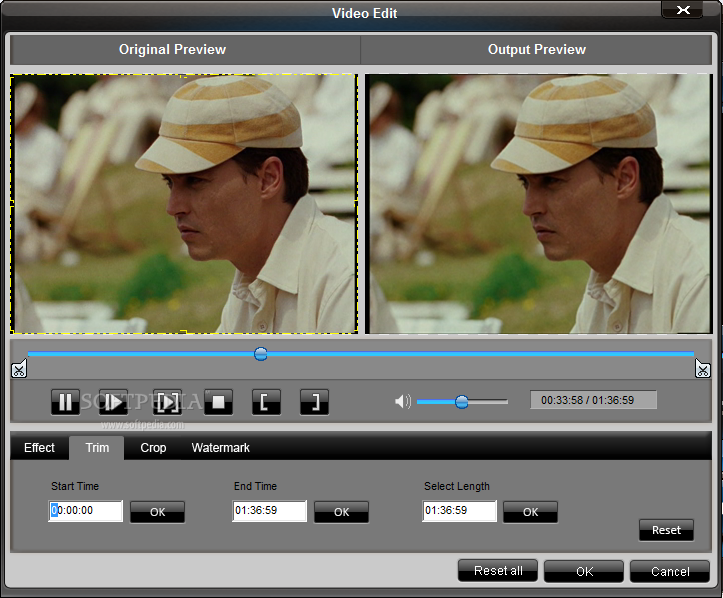Click the Select Length label

click(x=457, y=486)
